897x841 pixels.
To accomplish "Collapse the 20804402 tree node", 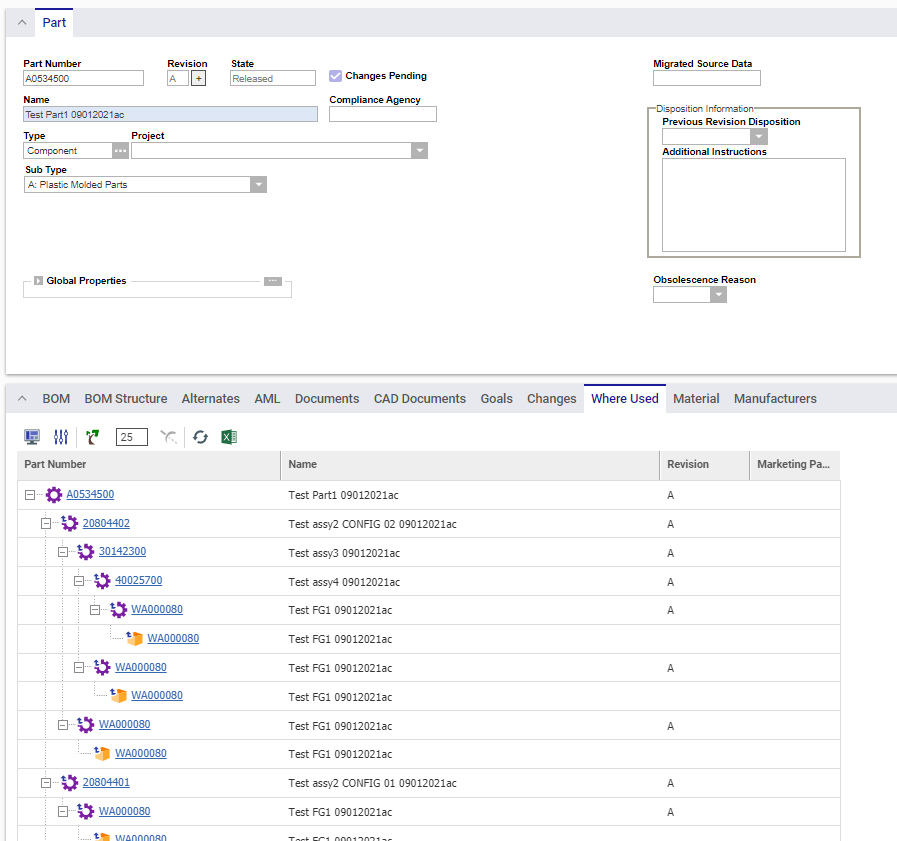I will pos(46,524).
